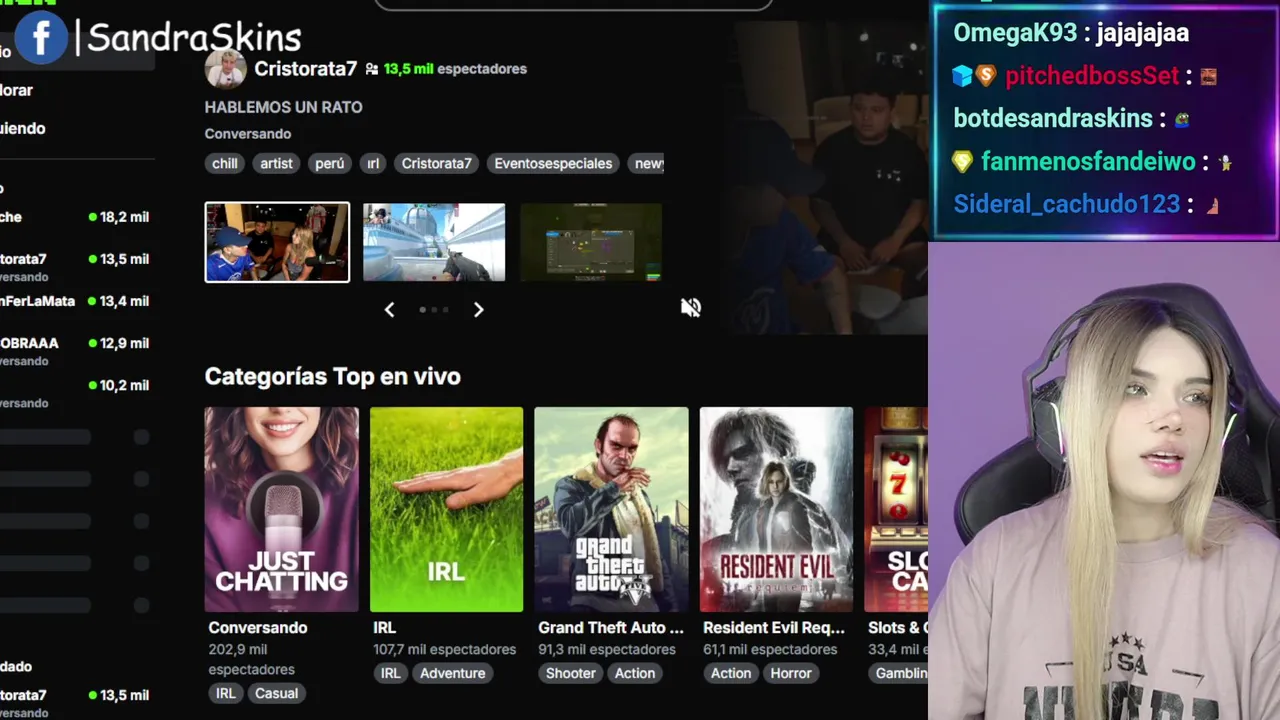Select IRL tag under Conversando
This screenshot has height=720, width=1280.
[x=226, y=693]
